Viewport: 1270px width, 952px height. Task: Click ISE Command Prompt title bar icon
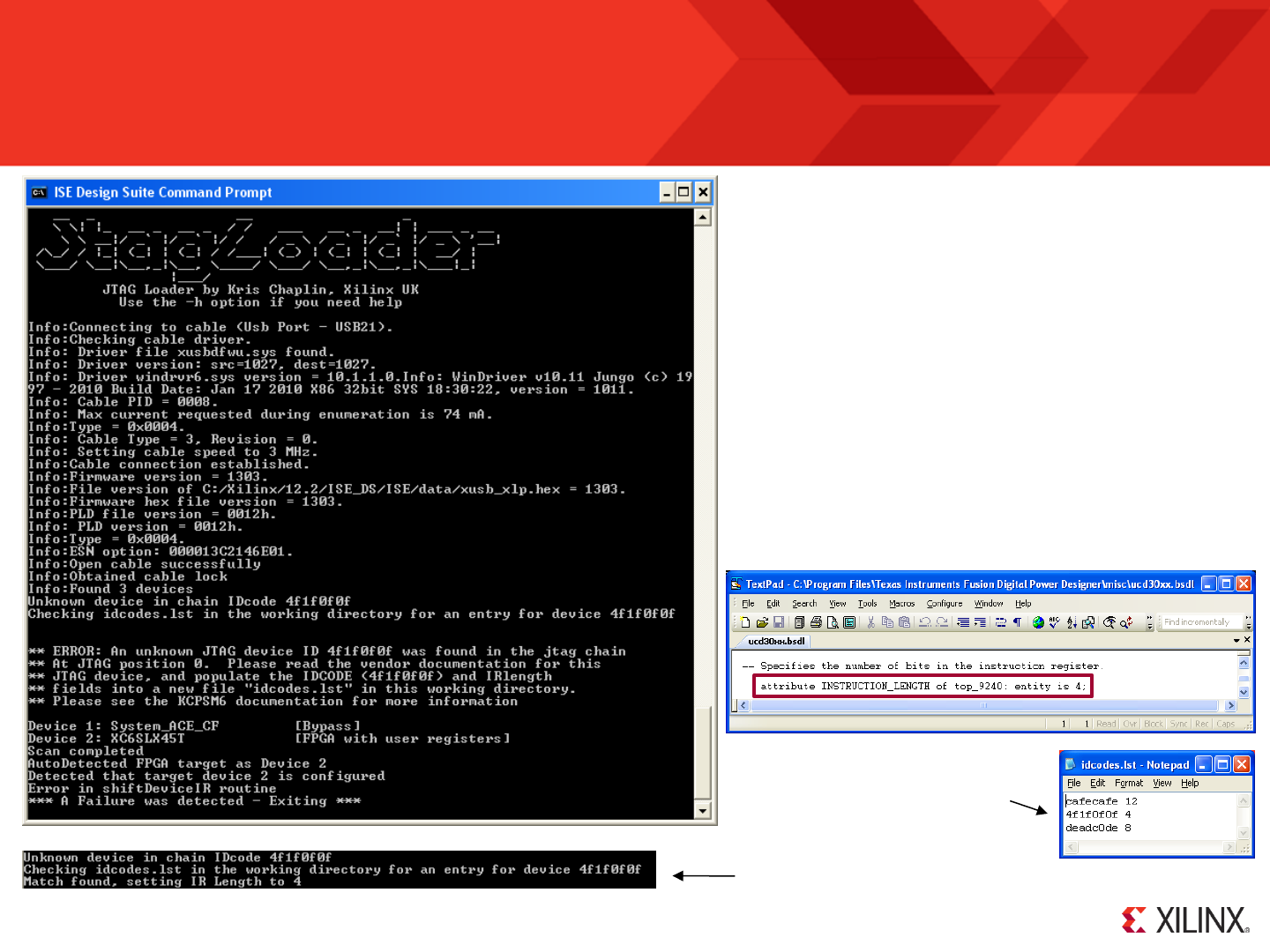pos(39,192)
